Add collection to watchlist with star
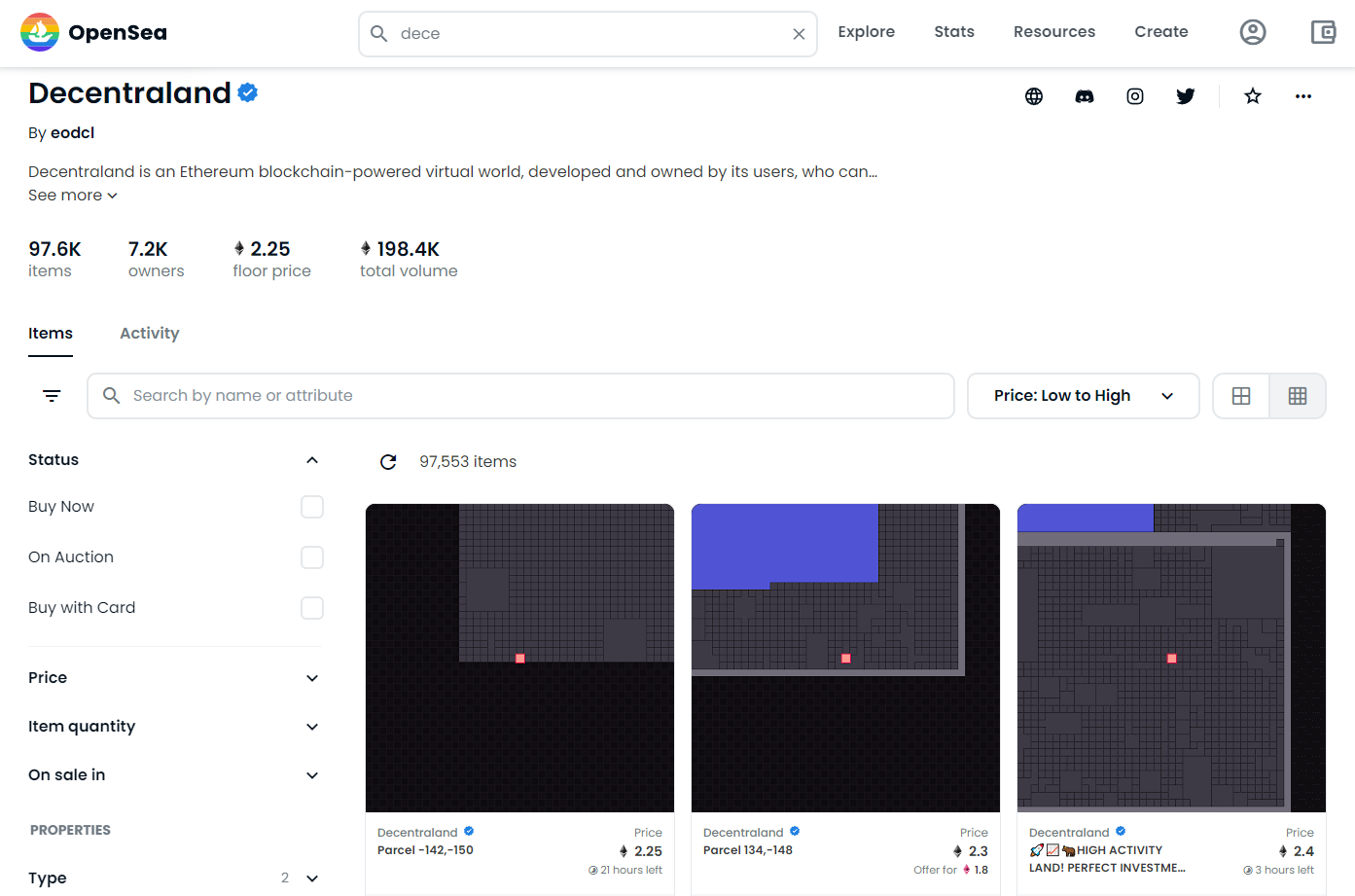This screenshot has height=896, width=1355. (x=1253, y=96)
